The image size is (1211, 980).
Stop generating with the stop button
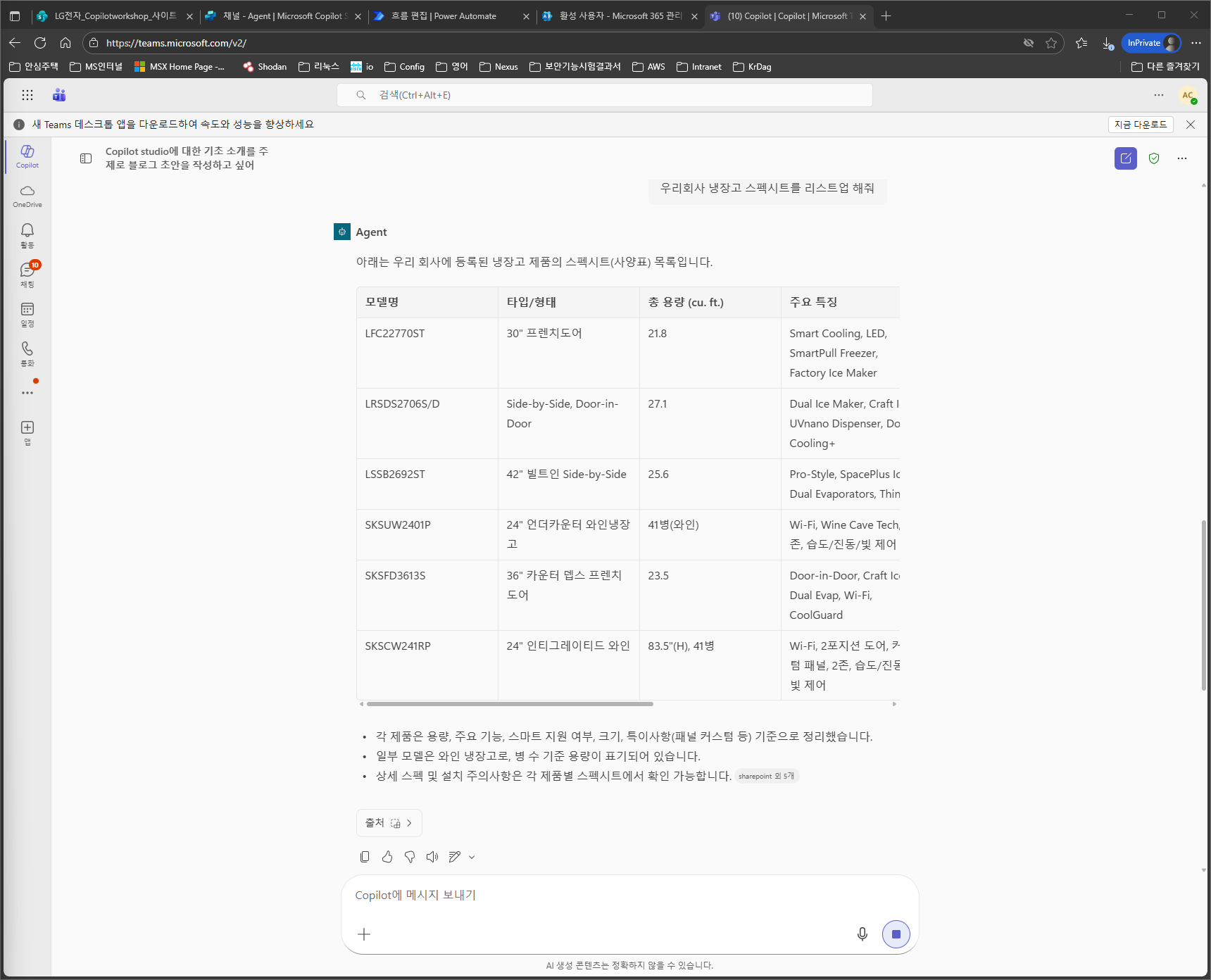tap(896, 934)
